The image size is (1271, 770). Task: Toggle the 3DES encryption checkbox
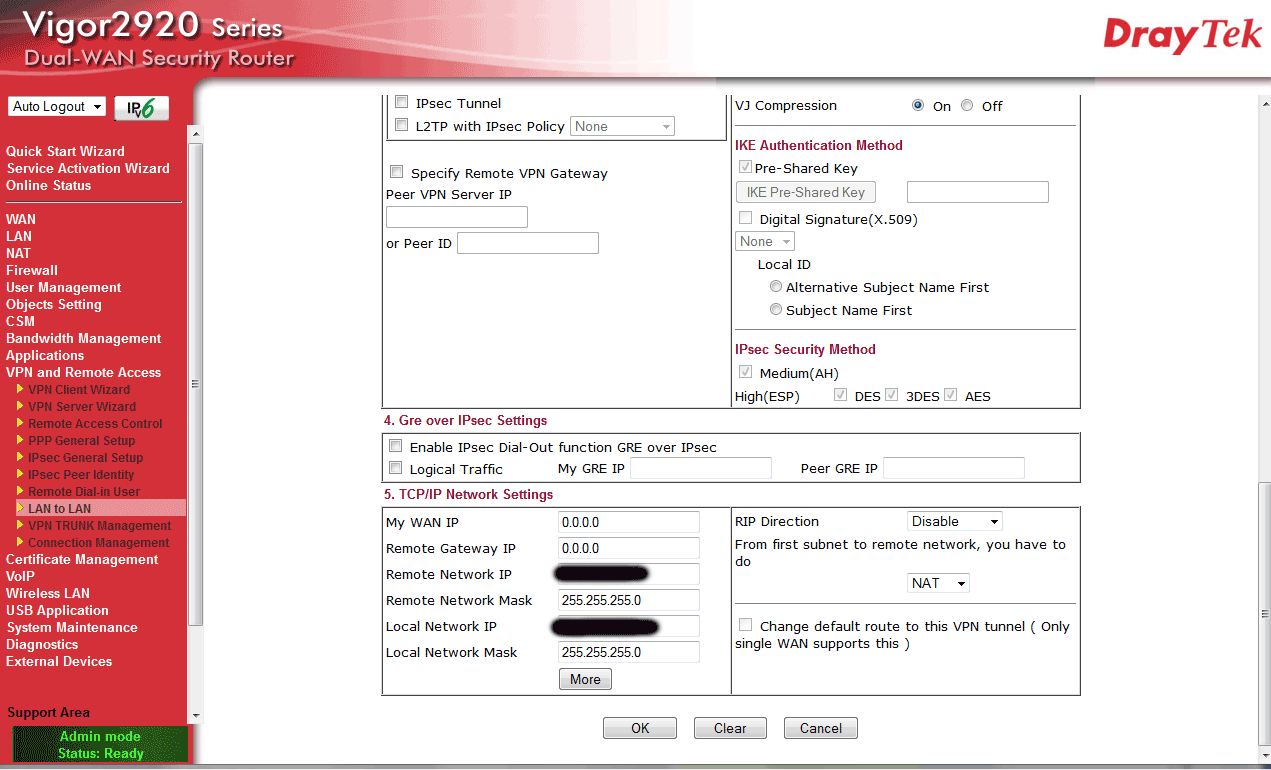click(x=892, y=395)
